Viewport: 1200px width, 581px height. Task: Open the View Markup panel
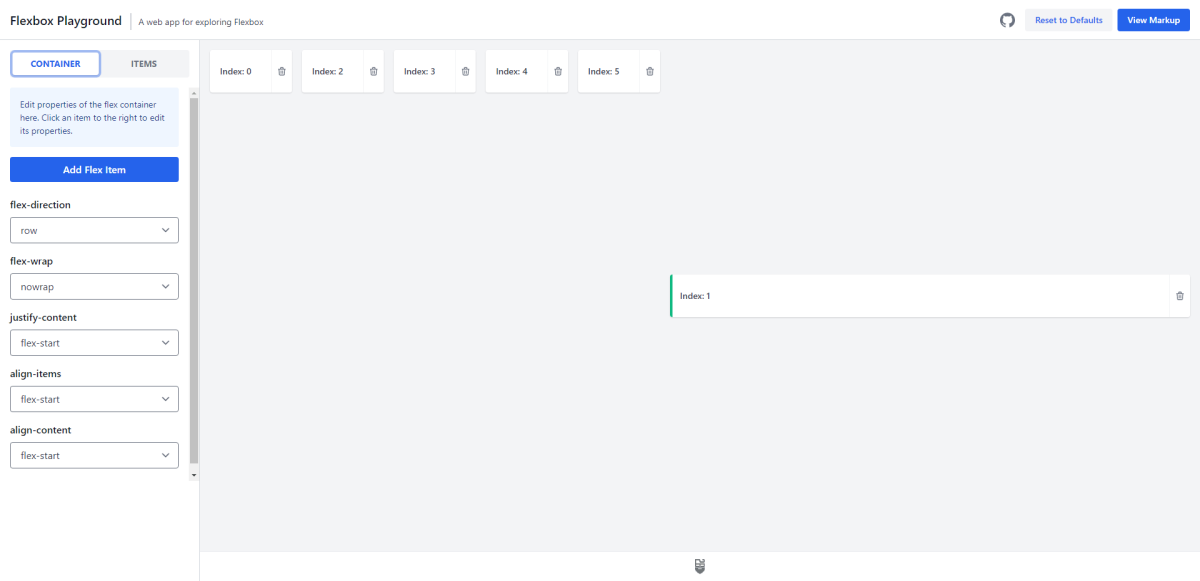(x=1153, y=19)
